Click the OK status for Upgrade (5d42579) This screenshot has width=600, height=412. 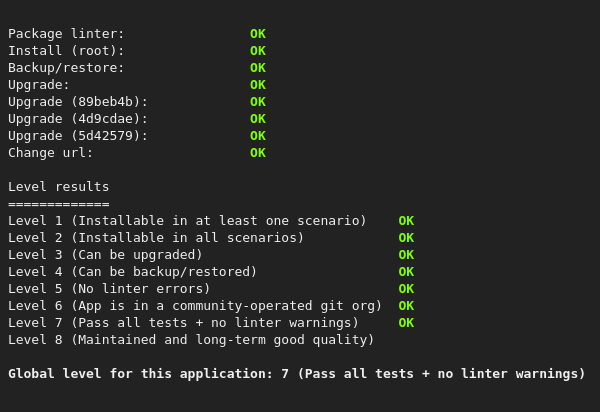[258, 136]
